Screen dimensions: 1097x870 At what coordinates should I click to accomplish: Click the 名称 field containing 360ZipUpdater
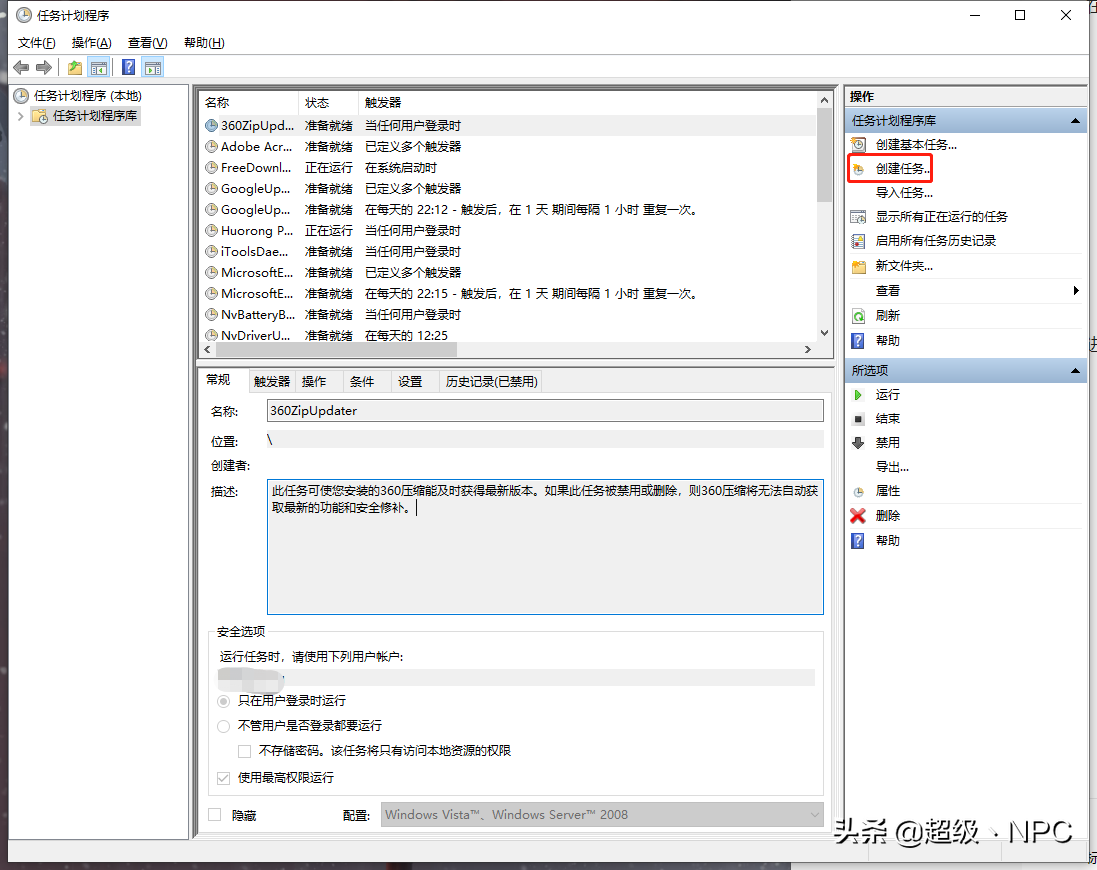click(545, 411)
